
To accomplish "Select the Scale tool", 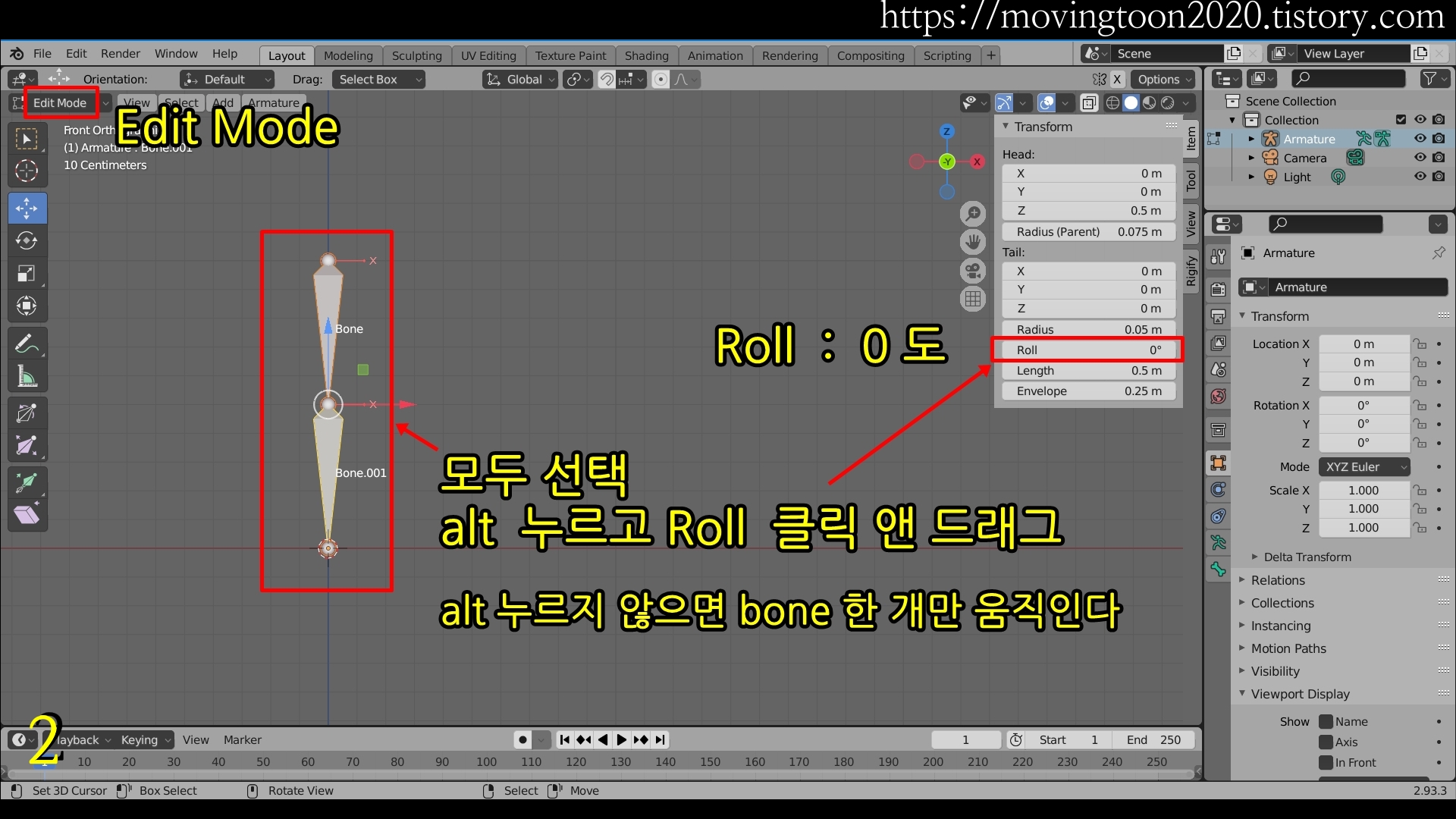I will coord(27,274).
